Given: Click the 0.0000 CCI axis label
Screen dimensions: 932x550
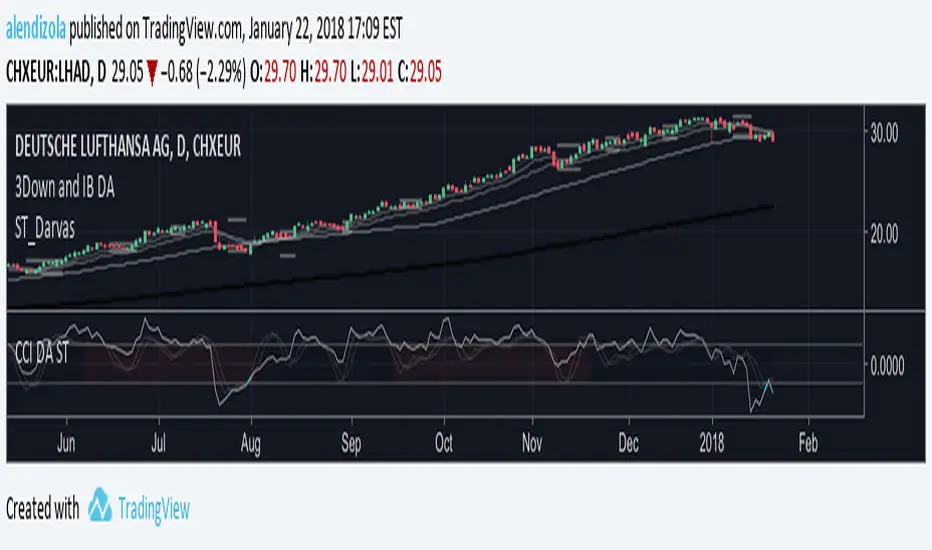Looking at the screenshot, I should pos(887,366).
